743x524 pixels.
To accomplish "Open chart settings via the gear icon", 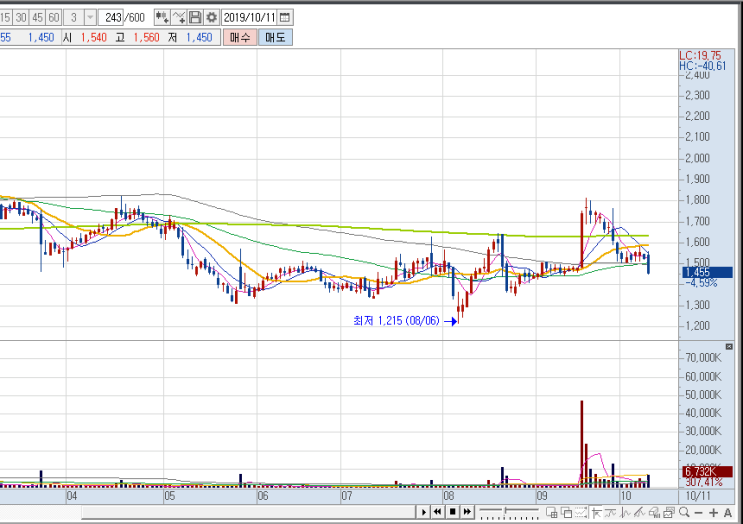I will pos(211,18).
